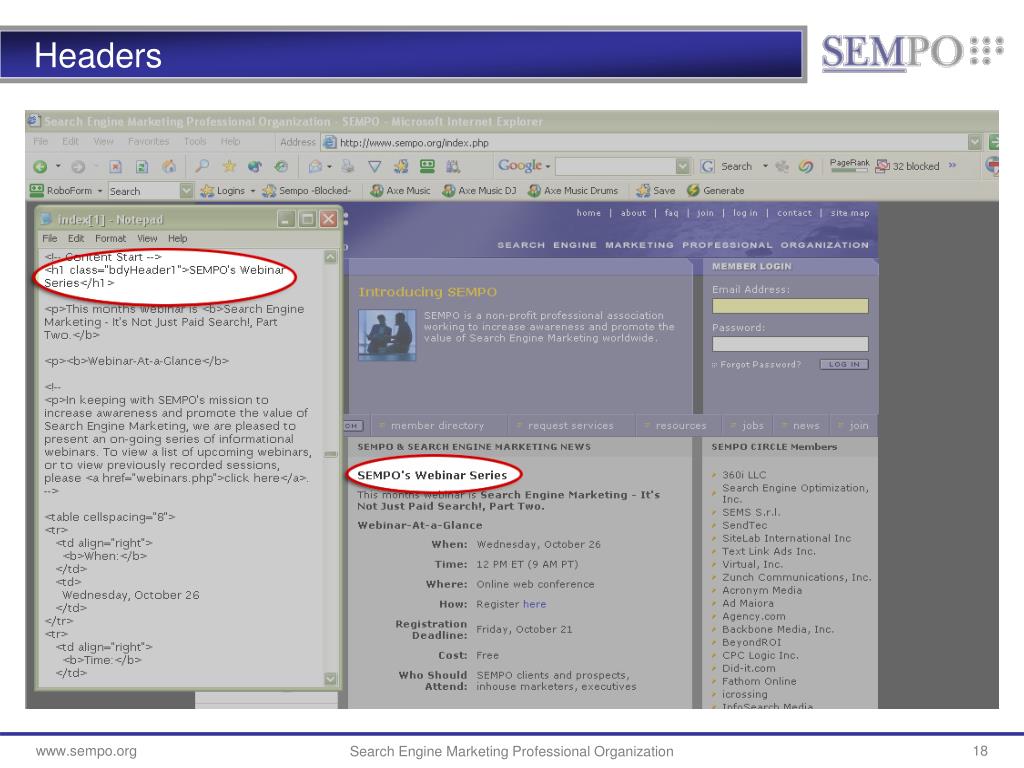Click the Refresh page icon
Screen dimensions: 1024x768
click(142, 167)
